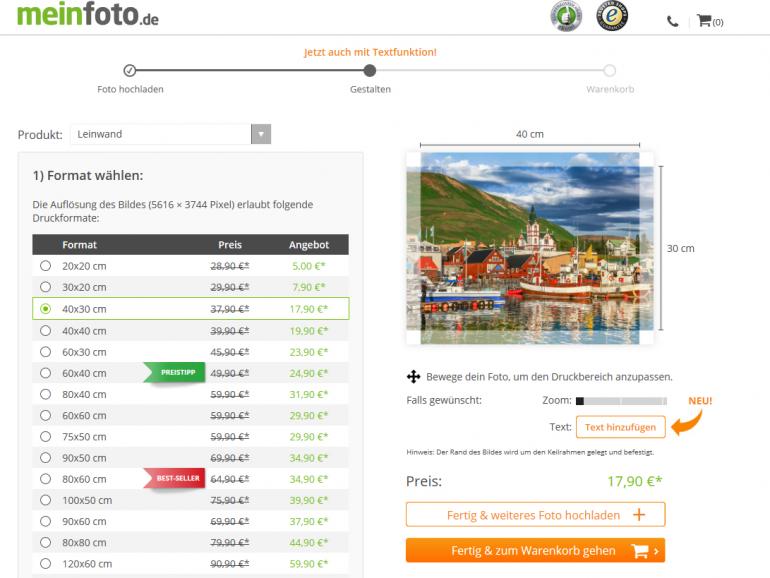The height and width of the screenshot is (578, 770).
Task: Select the 20x20 cm format radio button
Action: click(x=45, y=266)
